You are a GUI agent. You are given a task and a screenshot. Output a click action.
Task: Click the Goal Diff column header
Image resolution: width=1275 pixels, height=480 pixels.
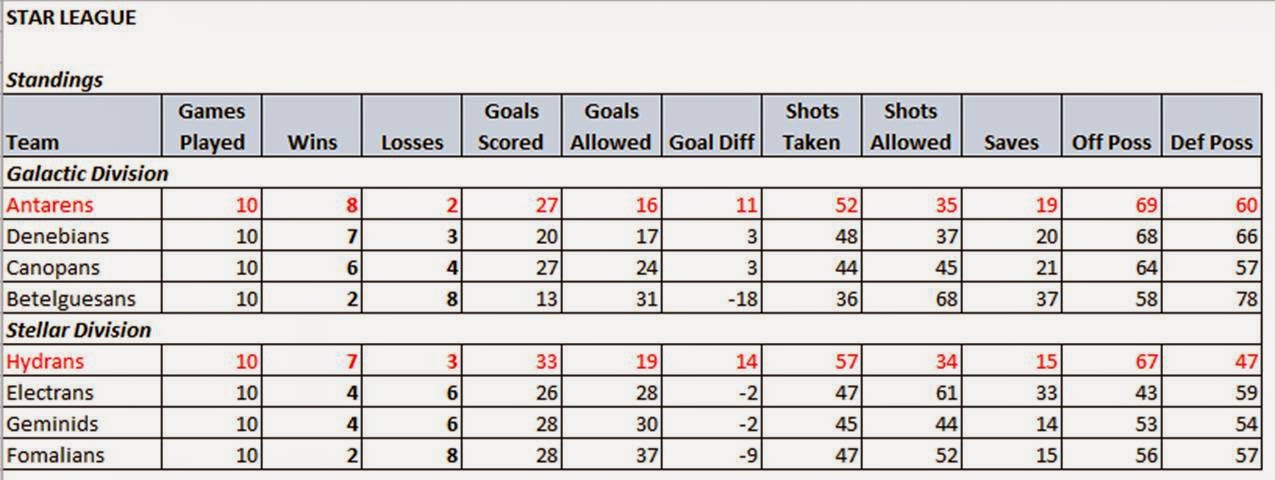[711, 126]
